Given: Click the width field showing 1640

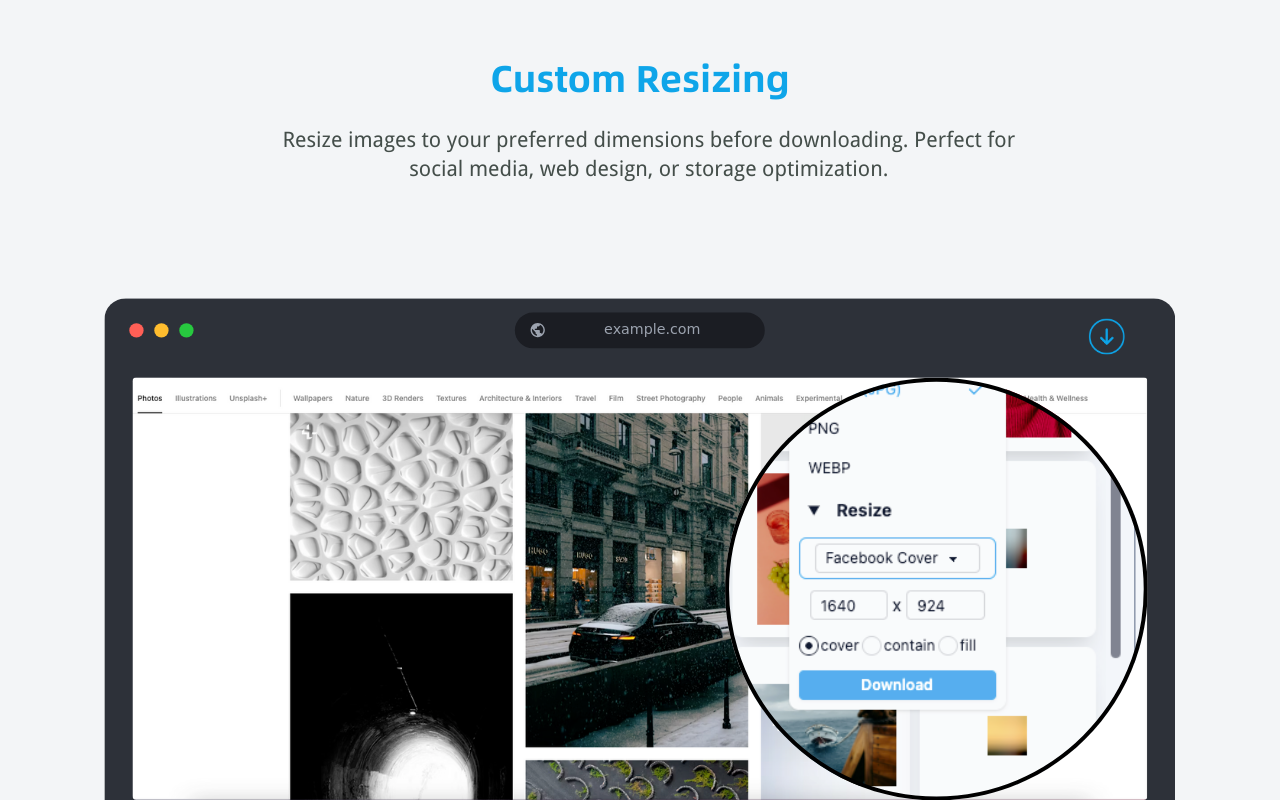Looking at the screenshot, I should (x=848, y=605).
